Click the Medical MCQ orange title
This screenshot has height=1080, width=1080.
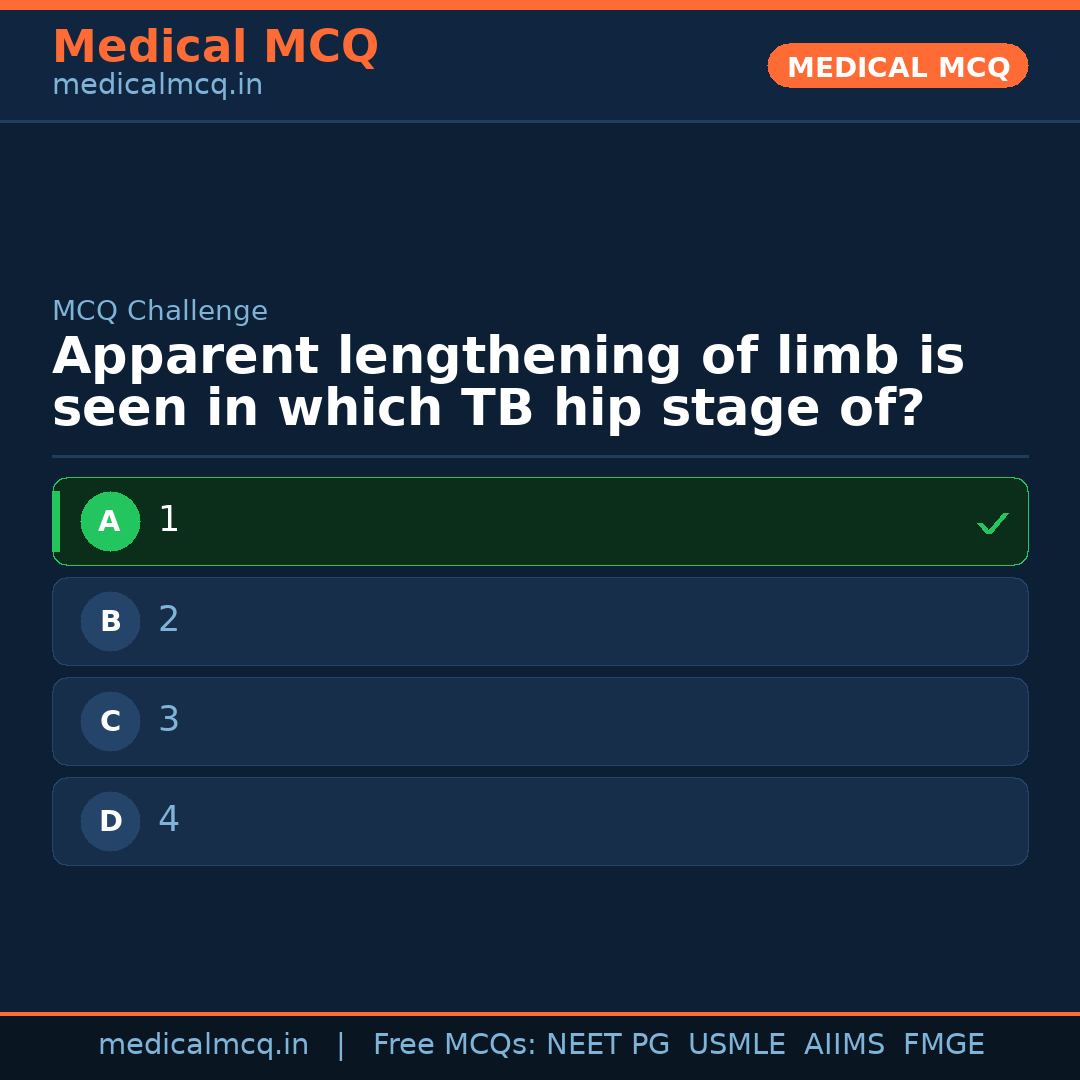(x=215, y=47)
